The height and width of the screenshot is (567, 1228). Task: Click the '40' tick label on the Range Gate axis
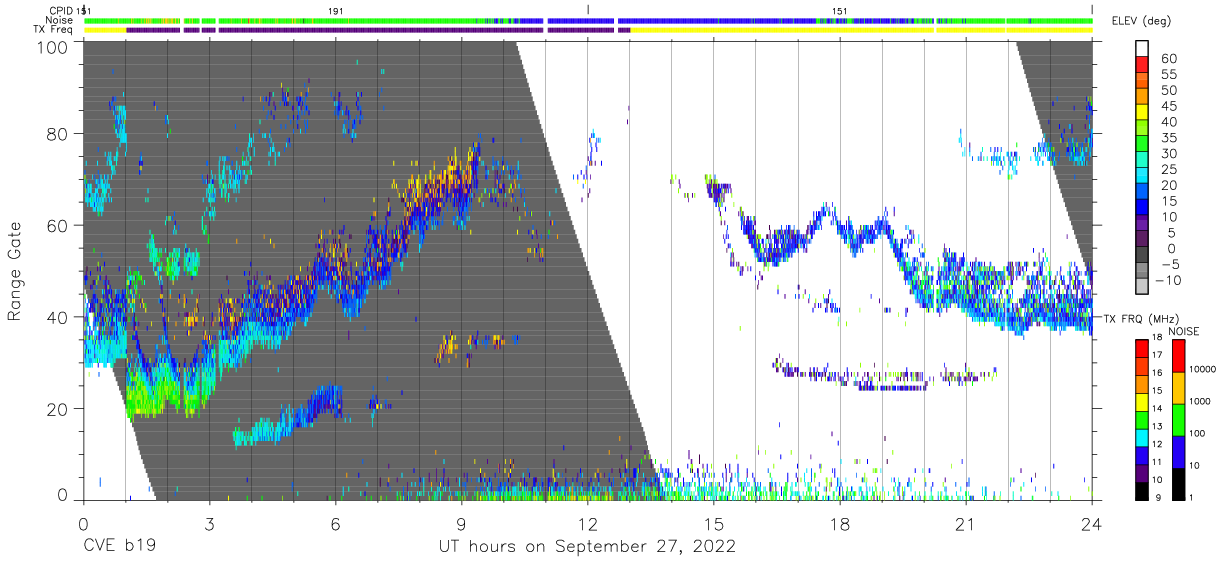click(57, 317)
